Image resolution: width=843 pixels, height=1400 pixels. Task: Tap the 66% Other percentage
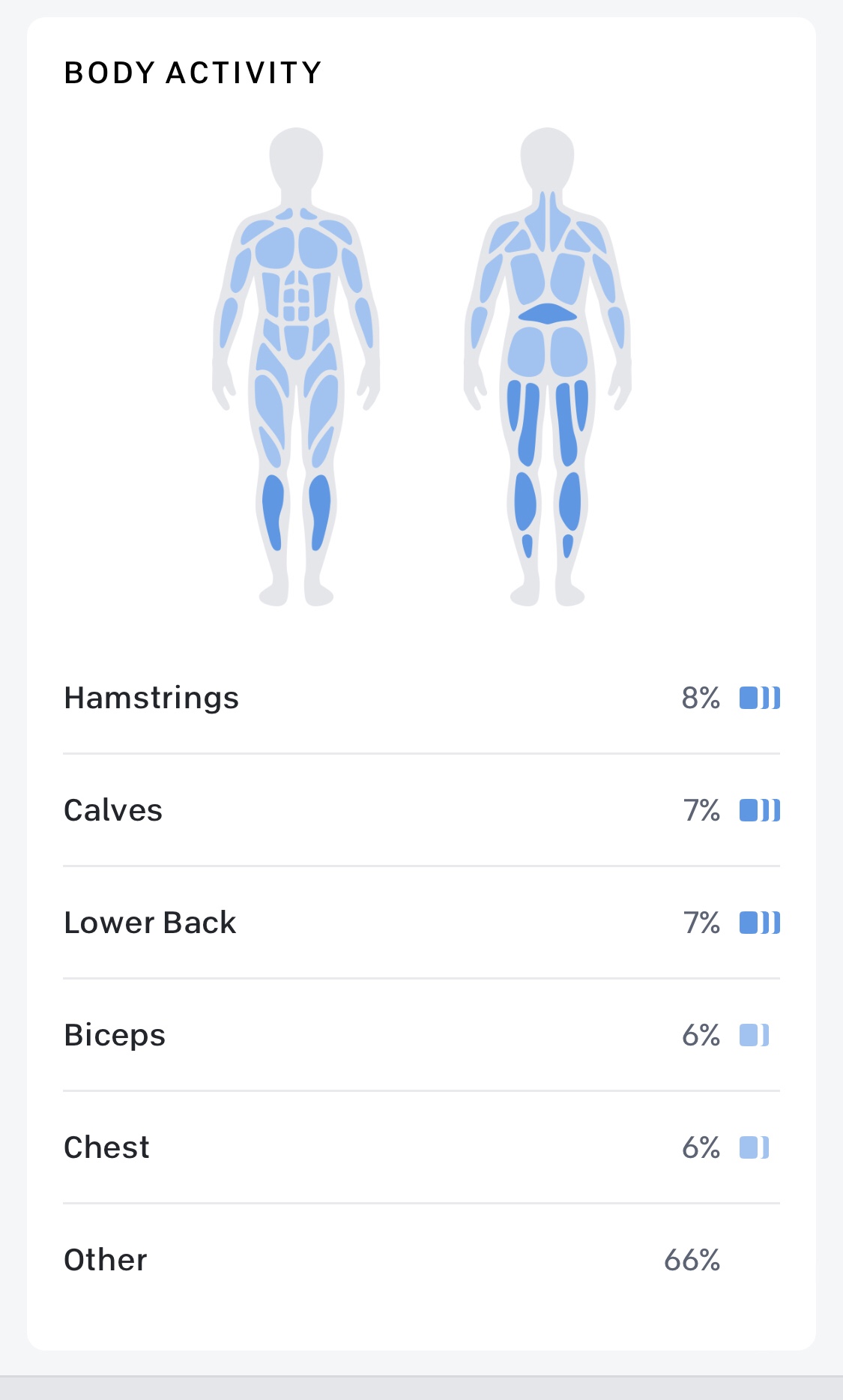(x=692, y=1260)
